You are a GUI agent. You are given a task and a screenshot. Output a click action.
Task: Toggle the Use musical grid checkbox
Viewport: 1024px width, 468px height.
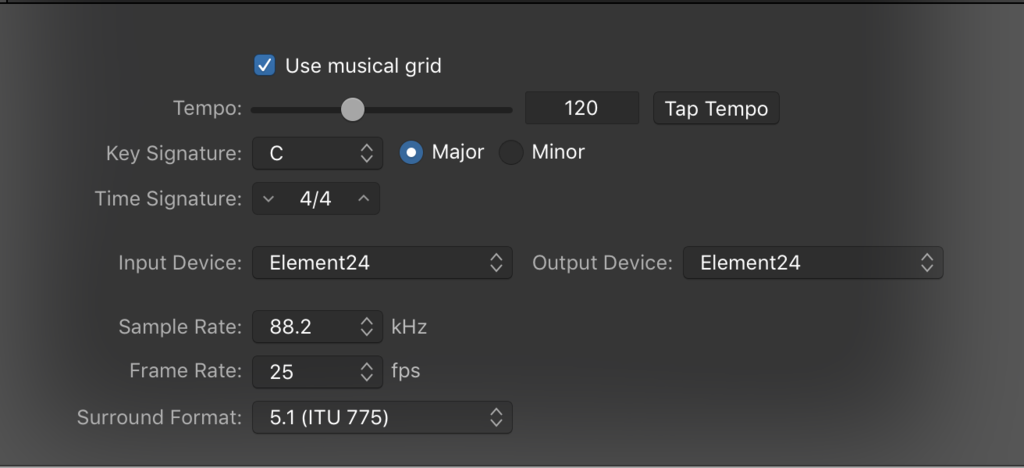(265, 66)
